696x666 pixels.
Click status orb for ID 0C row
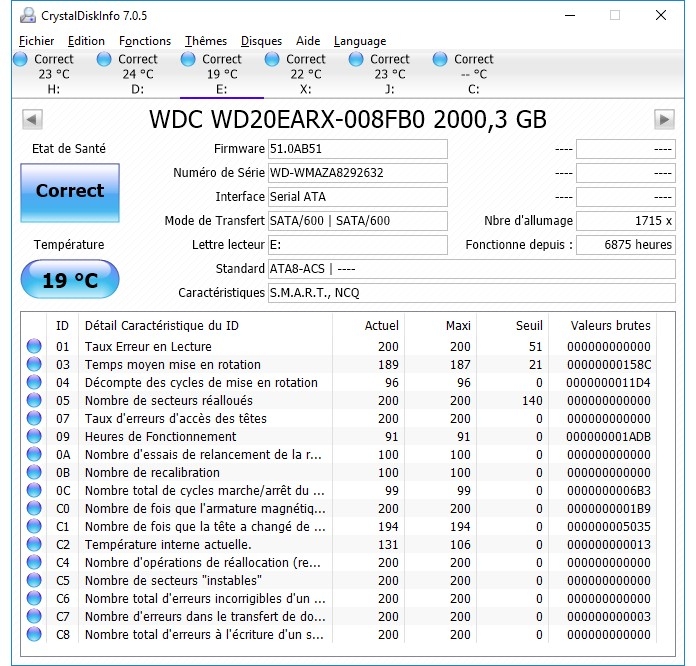[34, 490]
